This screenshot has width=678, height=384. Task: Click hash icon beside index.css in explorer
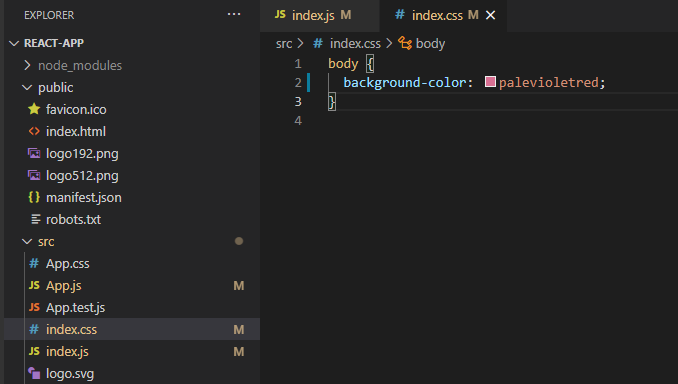[x=34, y=329]
